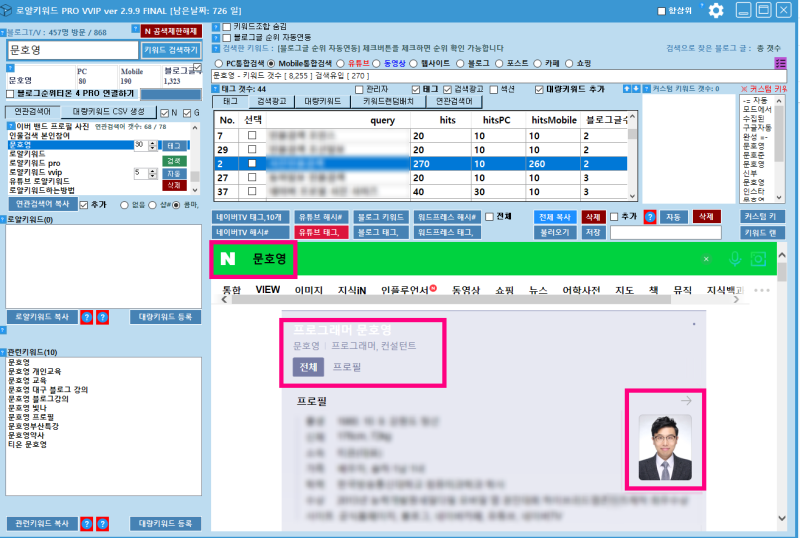Click the microphone voice search icon

click(735, 259)
